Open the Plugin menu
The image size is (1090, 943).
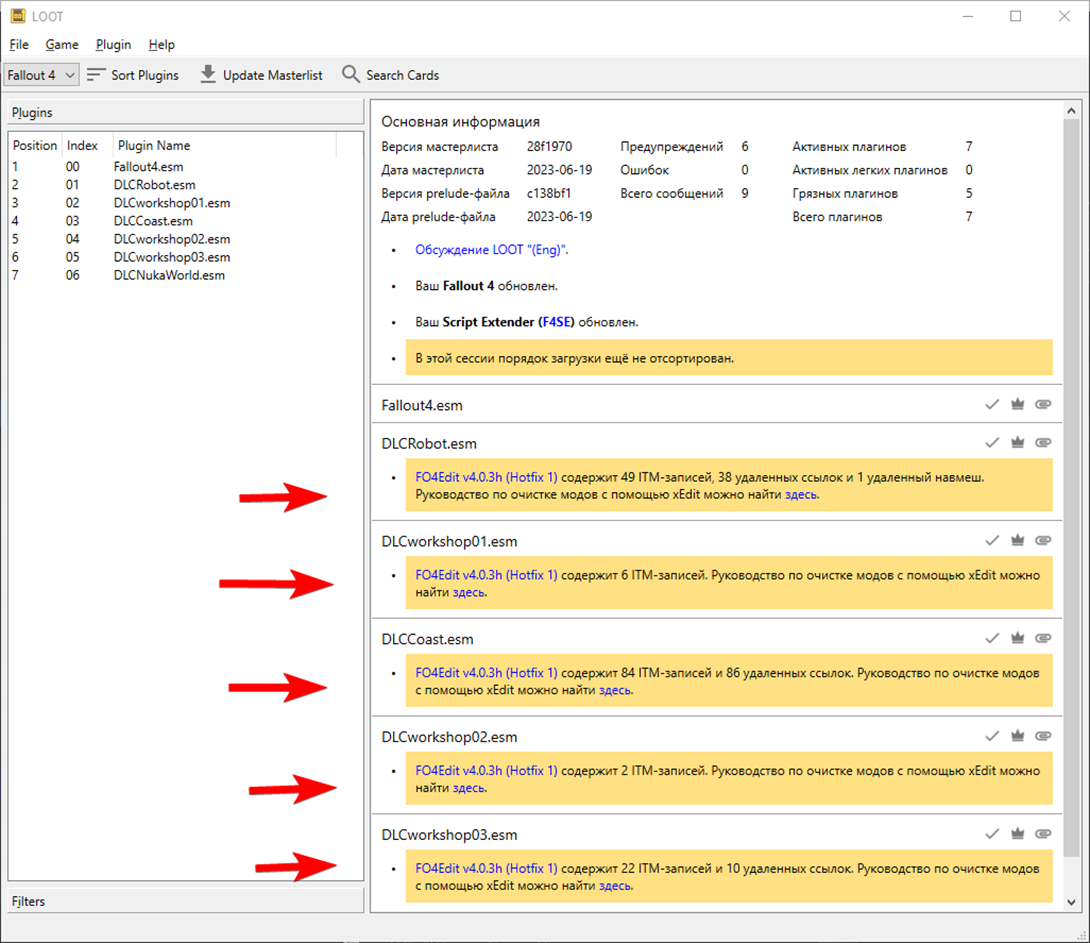click(x=113, y=44)
